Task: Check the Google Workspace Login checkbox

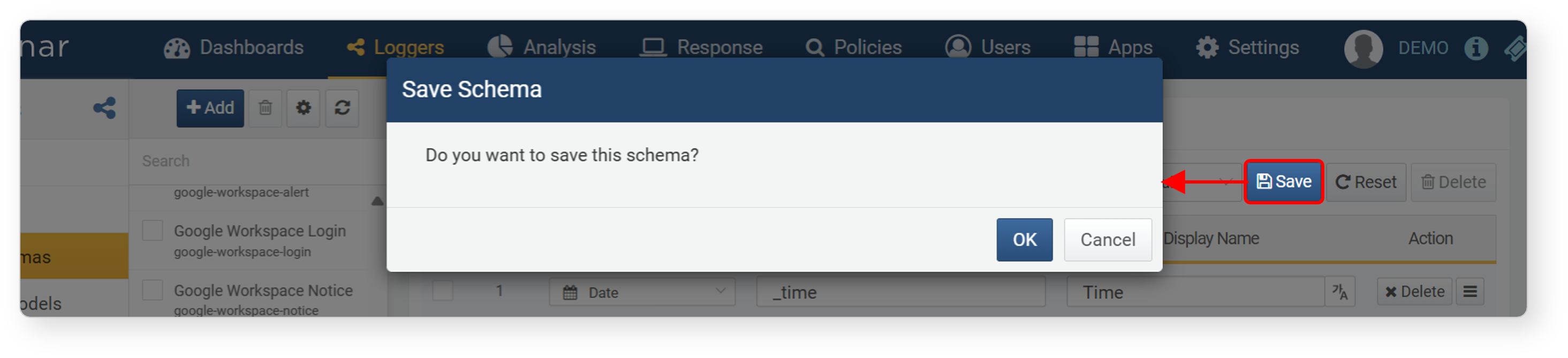Action: point(152,231)
